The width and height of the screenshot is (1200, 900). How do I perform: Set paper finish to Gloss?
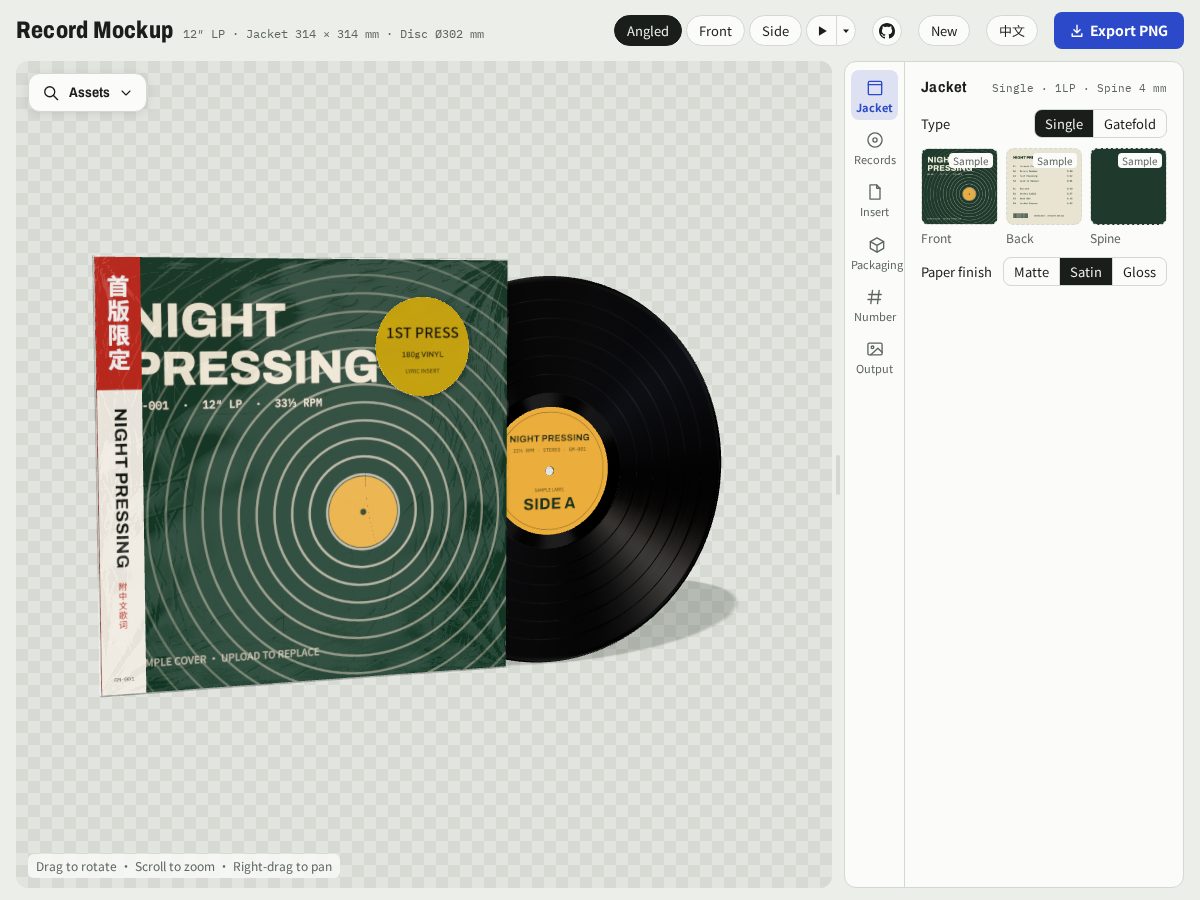click(x=1139, y=272)
